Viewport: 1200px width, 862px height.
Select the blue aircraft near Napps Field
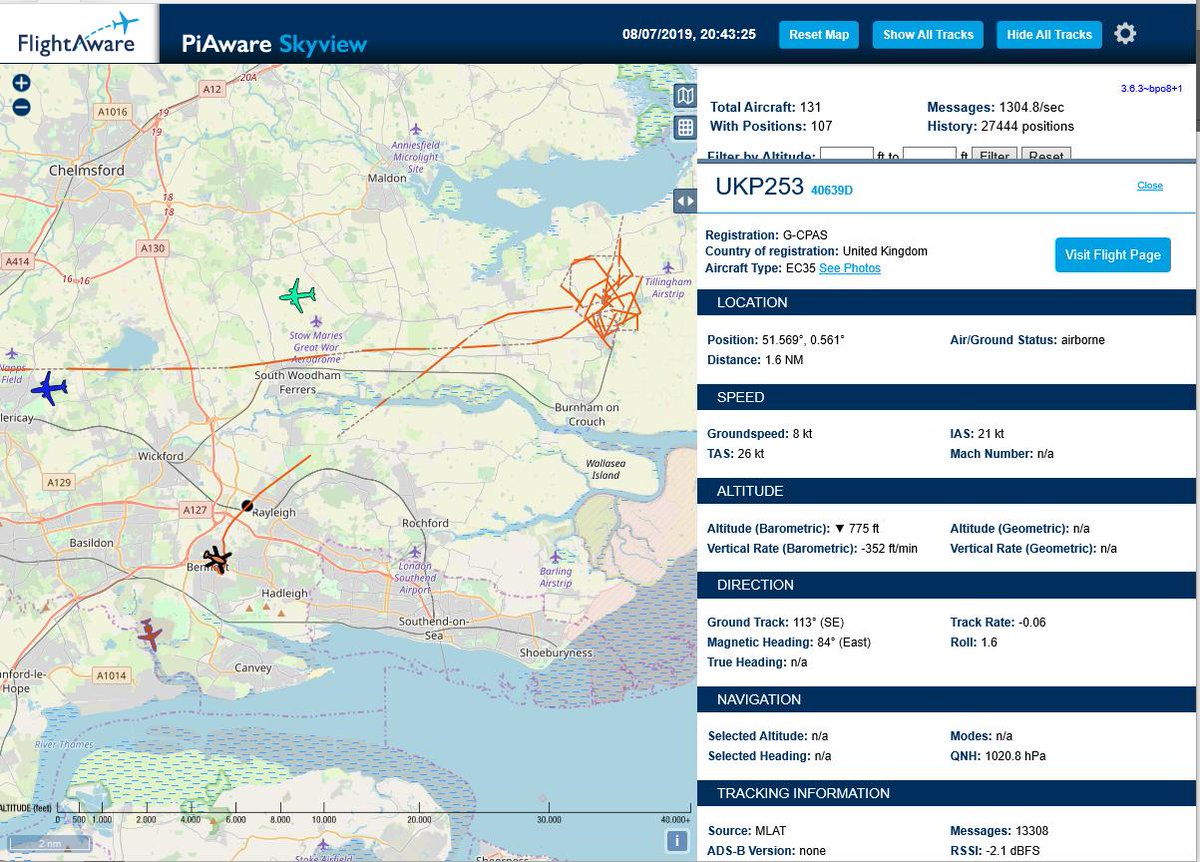click(49, 387)
